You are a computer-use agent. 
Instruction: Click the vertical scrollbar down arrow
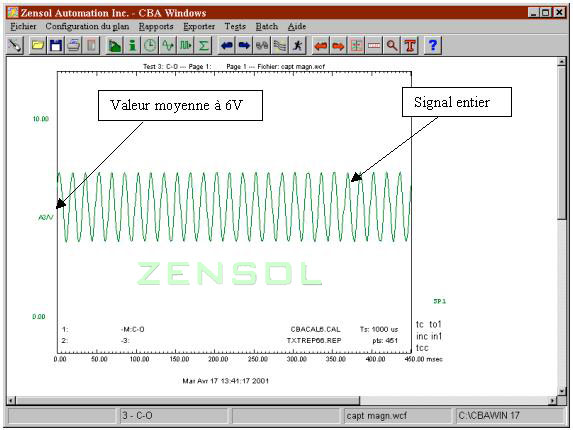pyautogui.click(x=562, y=391)
